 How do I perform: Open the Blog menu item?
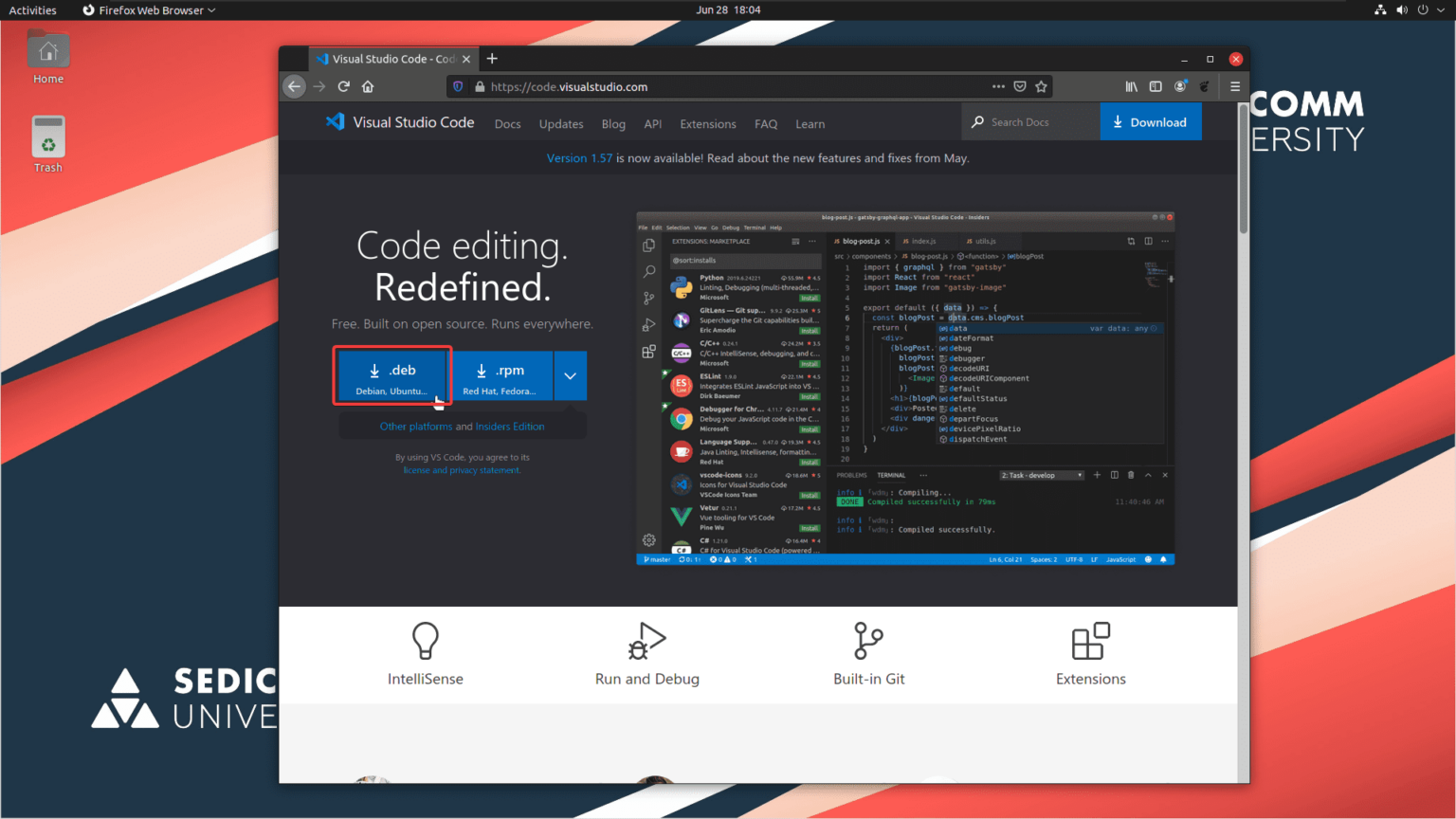click(613, 124)
